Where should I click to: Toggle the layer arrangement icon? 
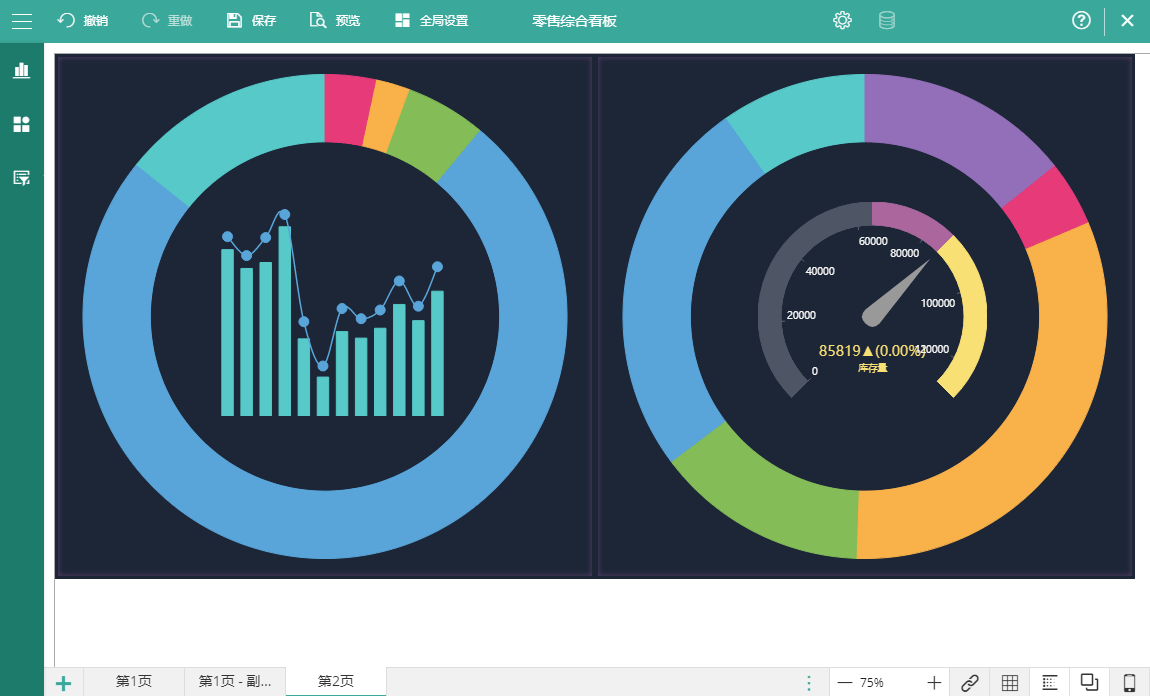(1089, 682)
